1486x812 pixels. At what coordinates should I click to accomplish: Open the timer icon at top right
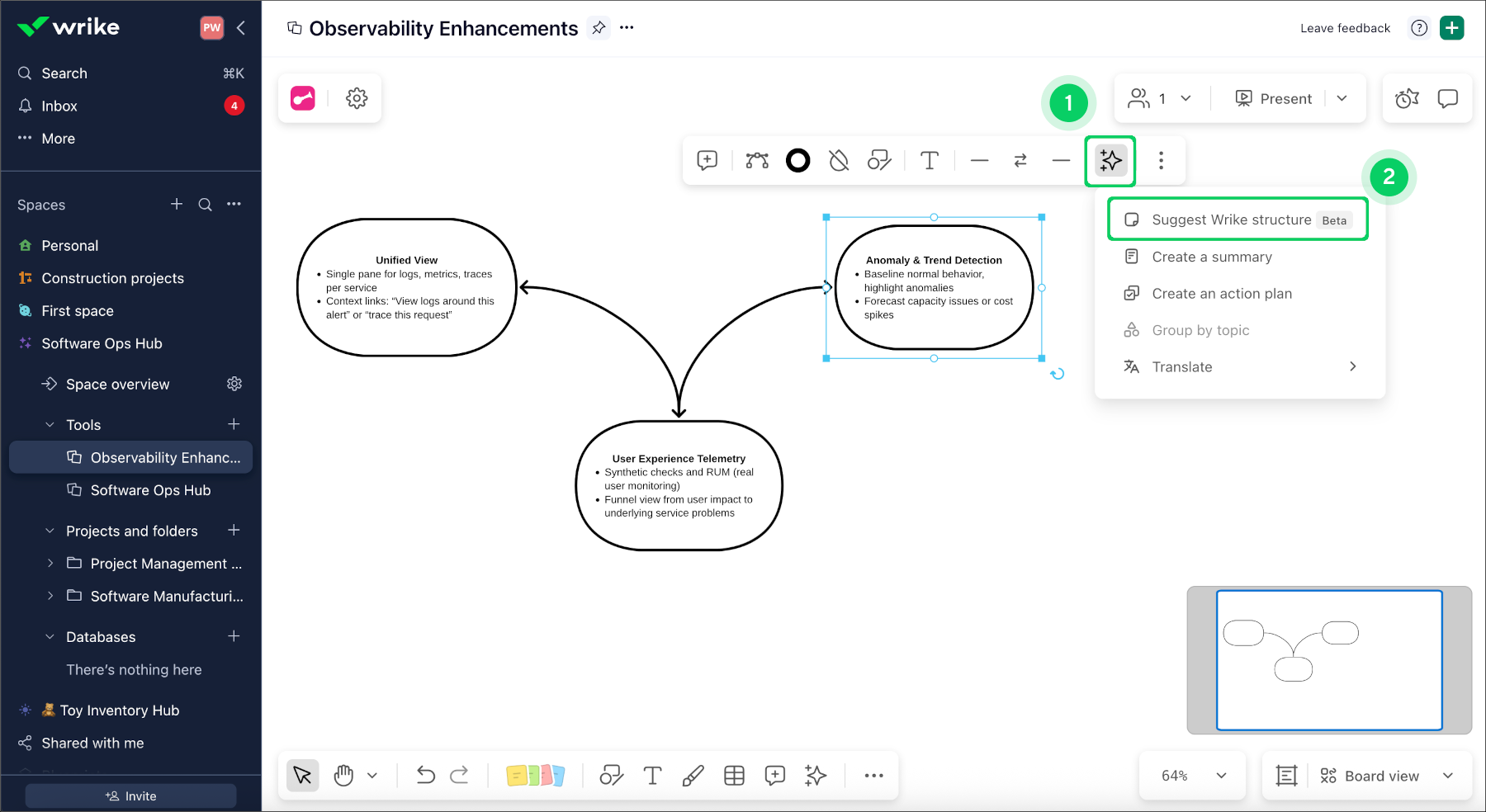[1407, 99]
